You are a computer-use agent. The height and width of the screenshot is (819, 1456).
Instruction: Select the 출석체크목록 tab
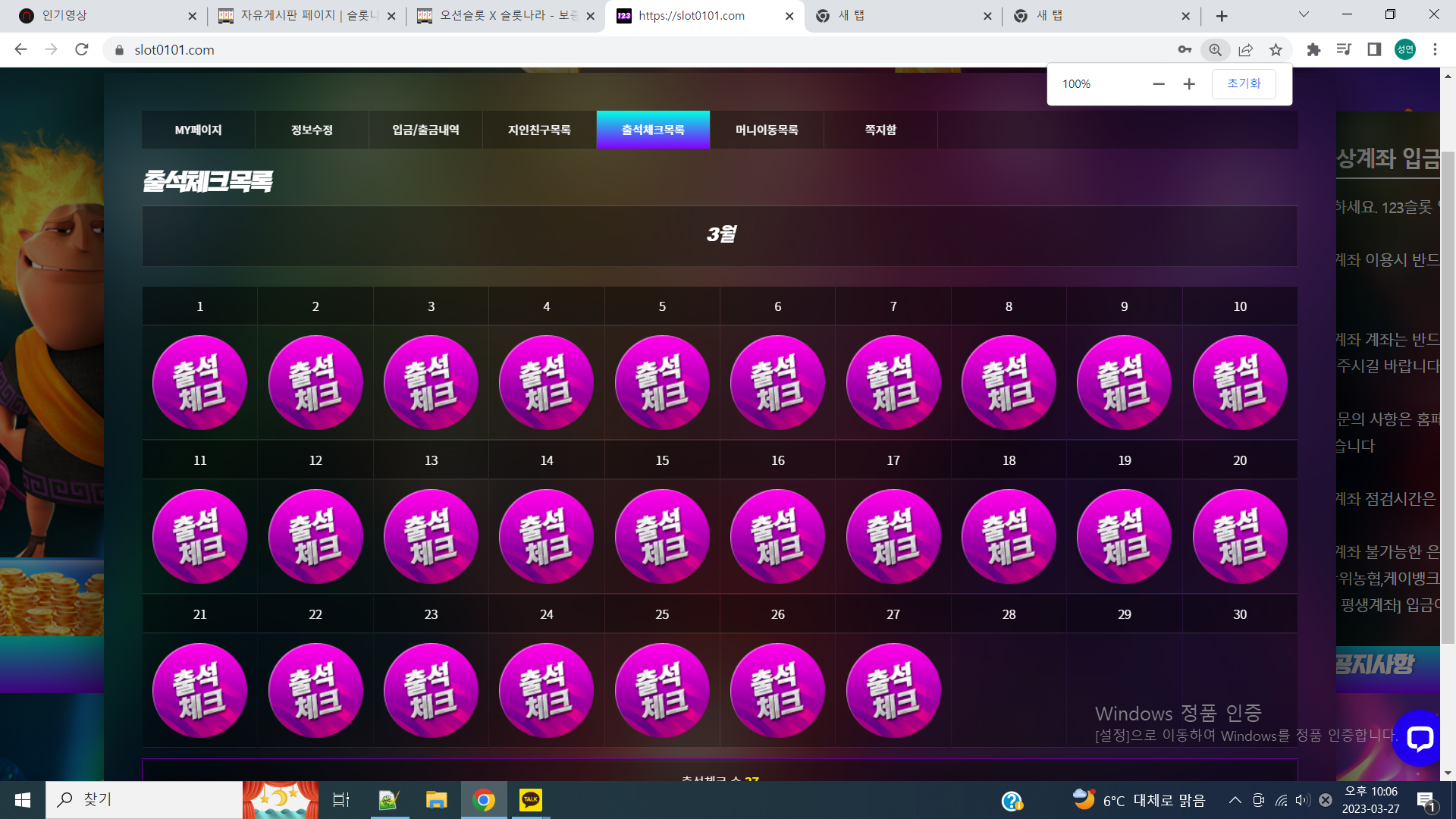(x=654, y=130)
